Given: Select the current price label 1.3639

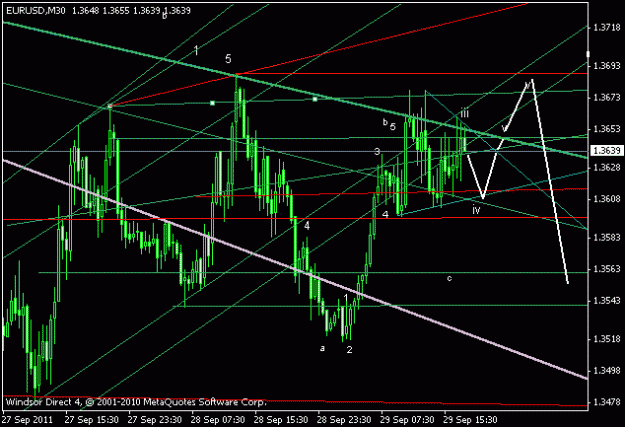Looking at the screenshot, I should (x=606, y=150).
